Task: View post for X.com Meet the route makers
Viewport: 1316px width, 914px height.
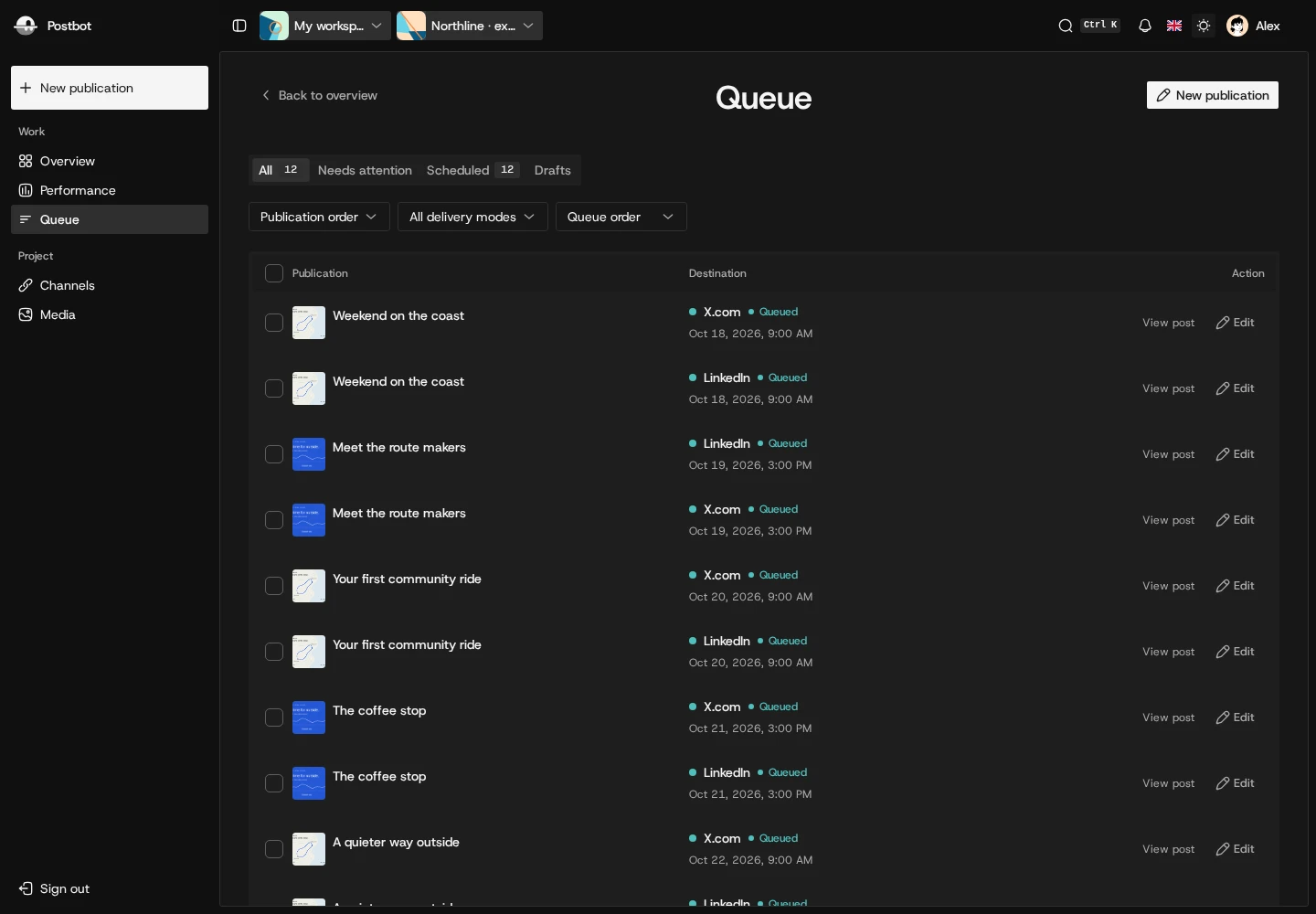Action: 1168,520
